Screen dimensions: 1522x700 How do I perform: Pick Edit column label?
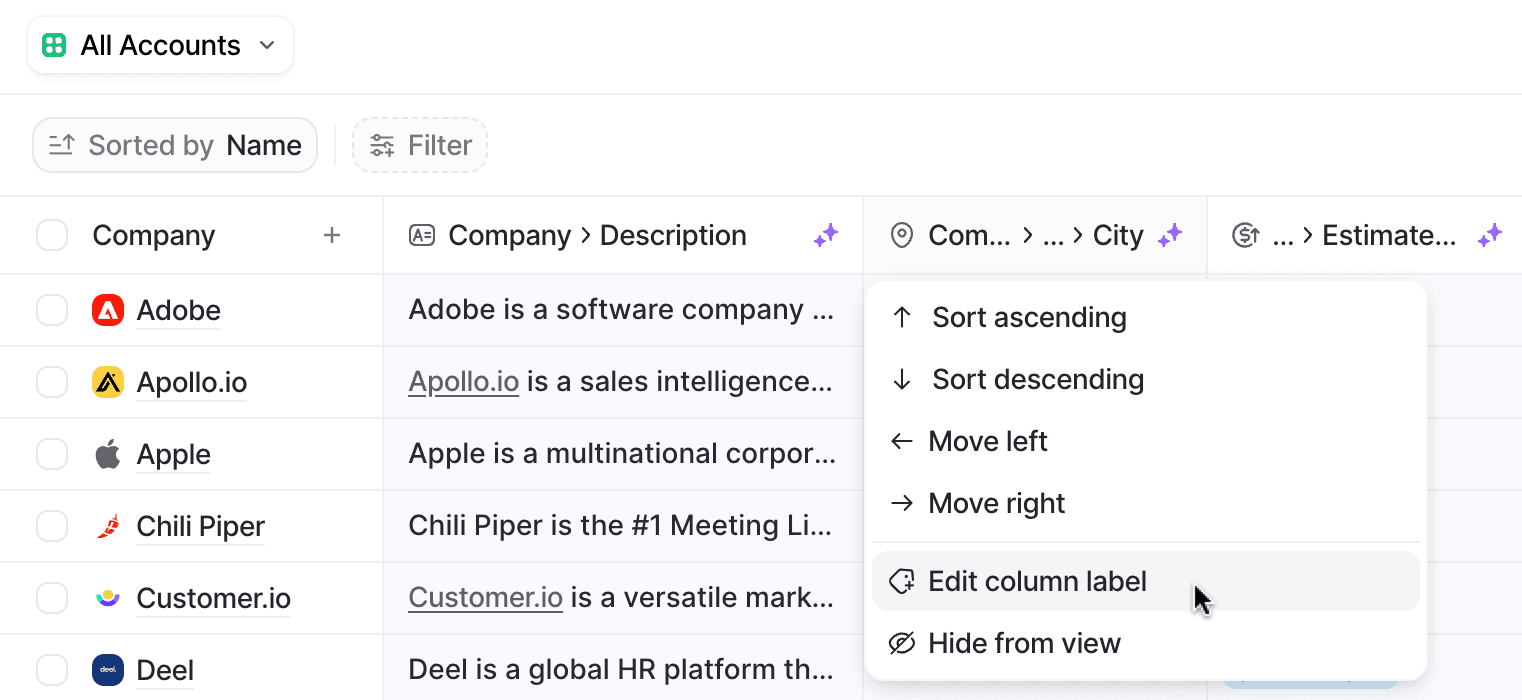click(x=1146, y=582)
